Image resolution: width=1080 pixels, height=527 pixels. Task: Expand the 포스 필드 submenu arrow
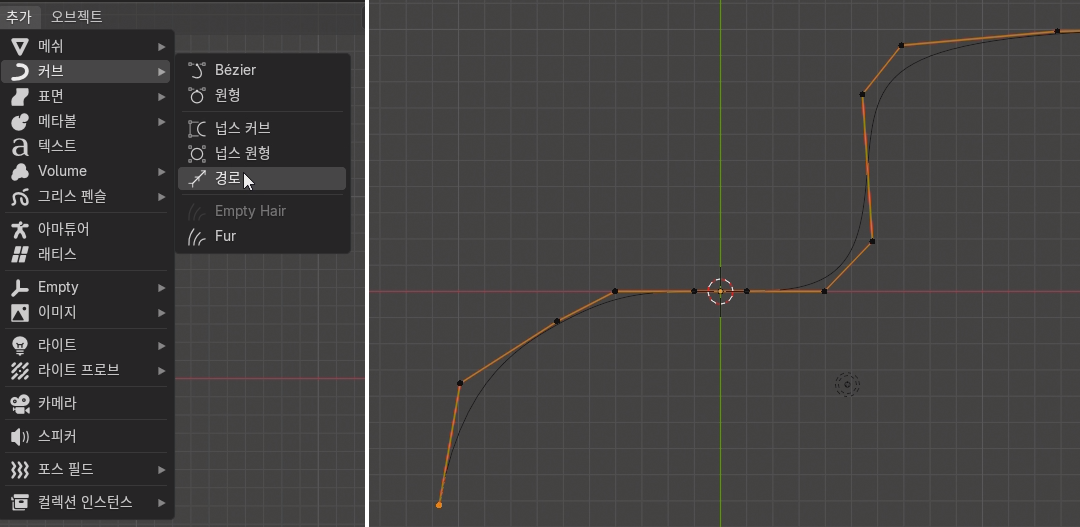coord(161,470)
